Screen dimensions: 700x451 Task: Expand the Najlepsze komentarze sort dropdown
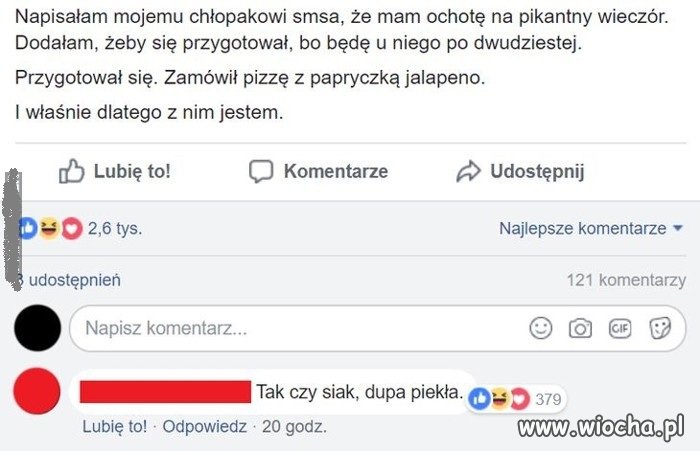591,228
